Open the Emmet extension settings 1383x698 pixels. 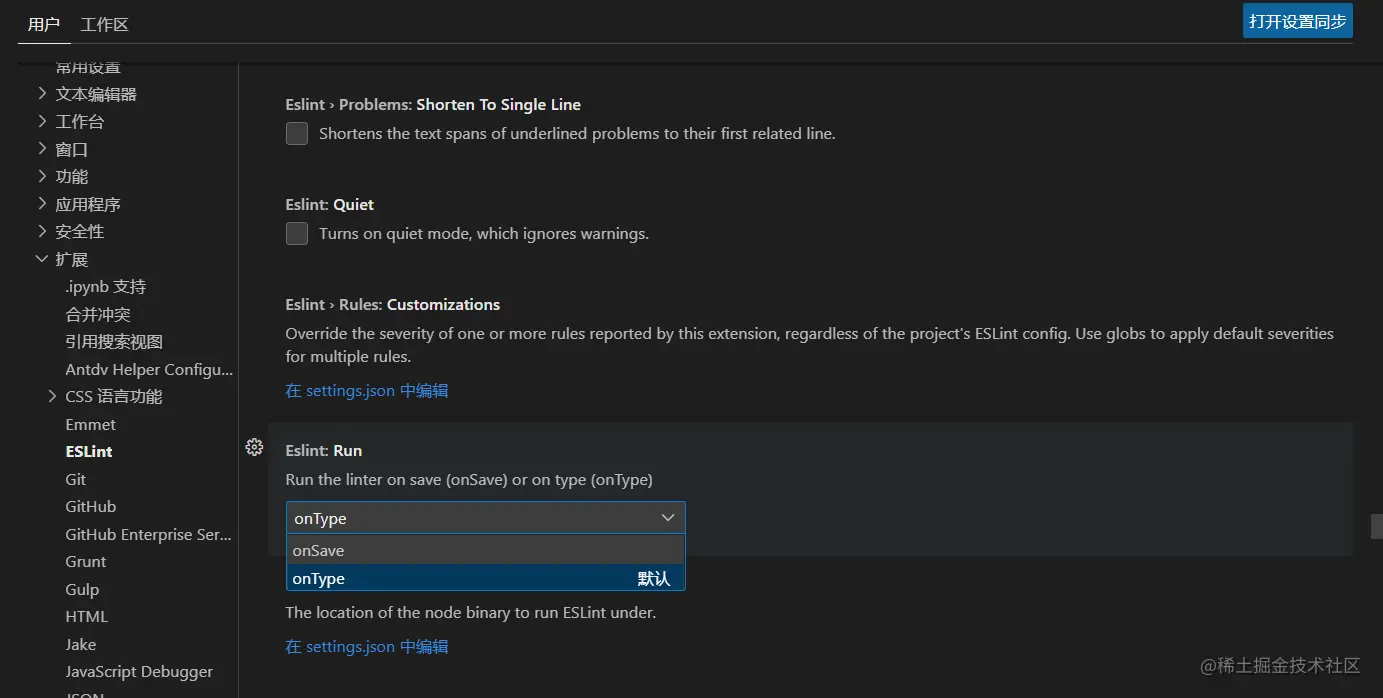coord(90,424)
